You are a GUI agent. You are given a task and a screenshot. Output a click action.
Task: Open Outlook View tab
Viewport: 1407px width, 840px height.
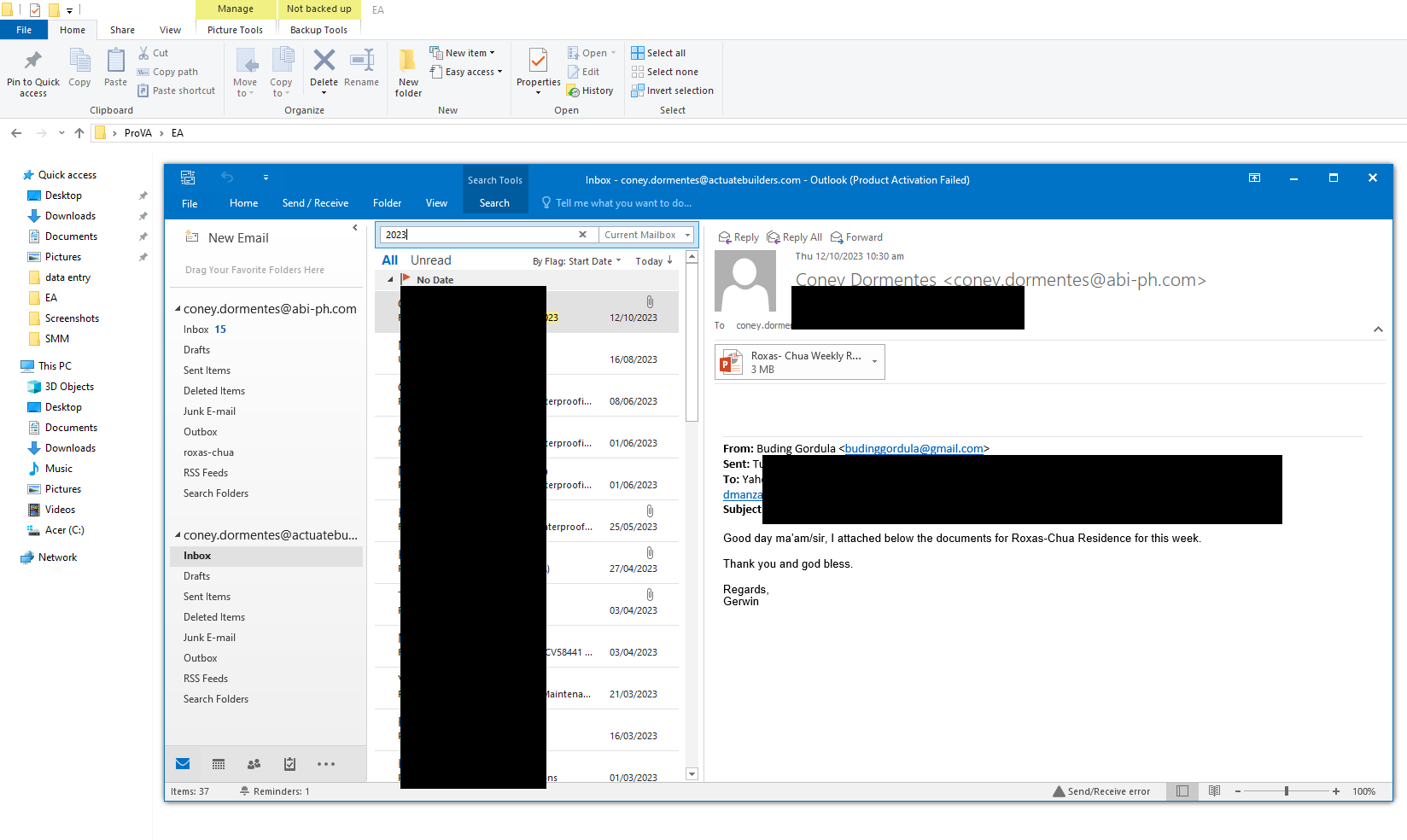click(436, 203)
